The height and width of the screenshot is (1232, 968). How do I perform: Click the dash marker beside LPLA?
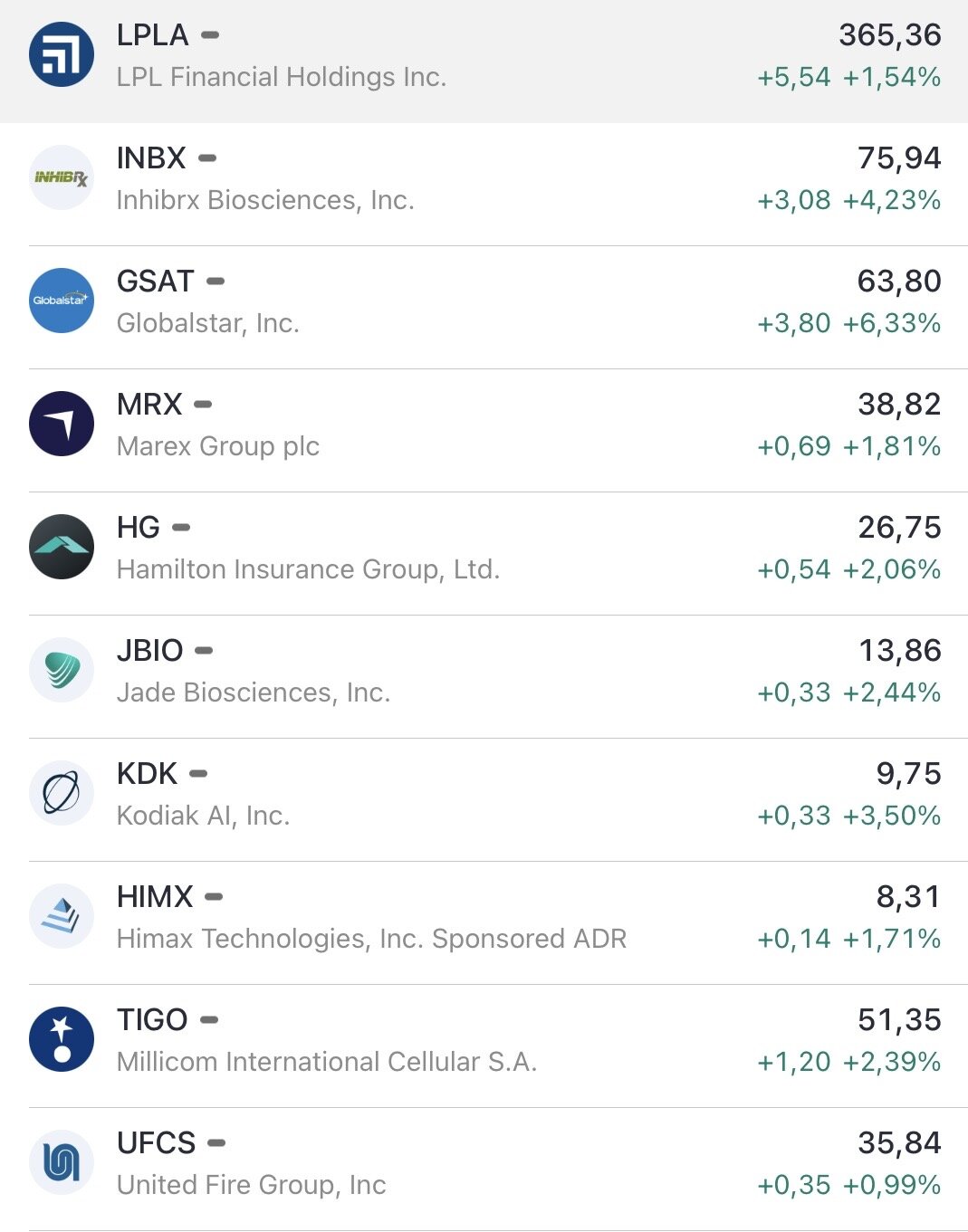pos(210,35)
